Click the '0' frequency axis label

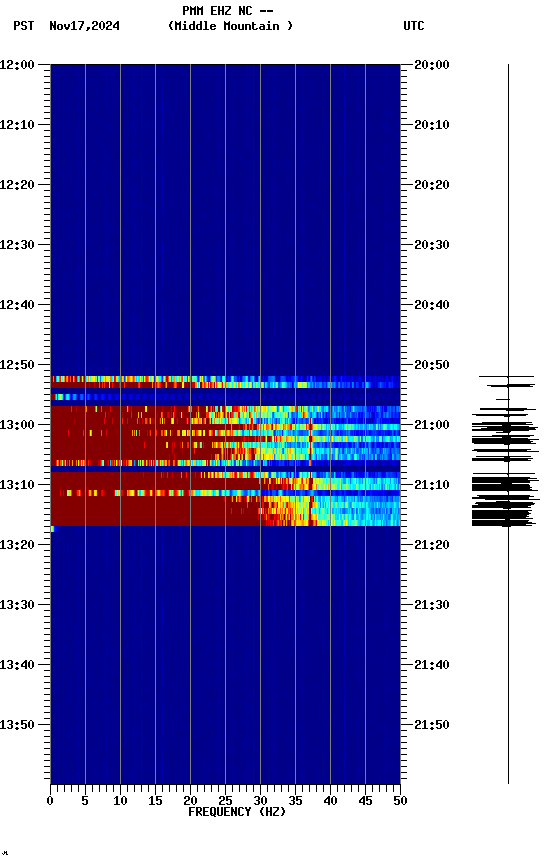50,801
